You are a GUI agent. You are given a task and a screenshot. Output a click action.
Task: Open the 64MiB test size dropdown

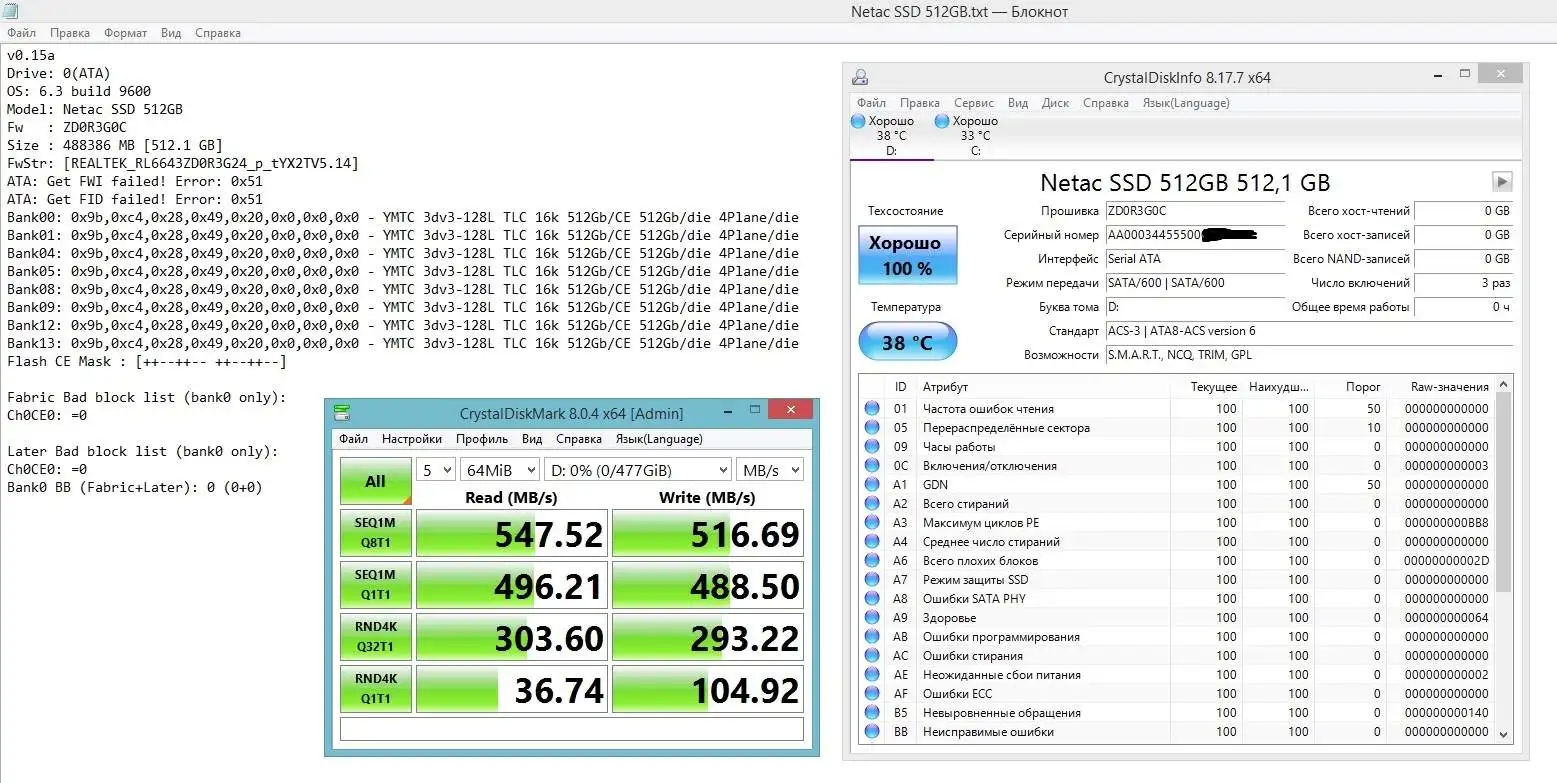pos(499,470)
